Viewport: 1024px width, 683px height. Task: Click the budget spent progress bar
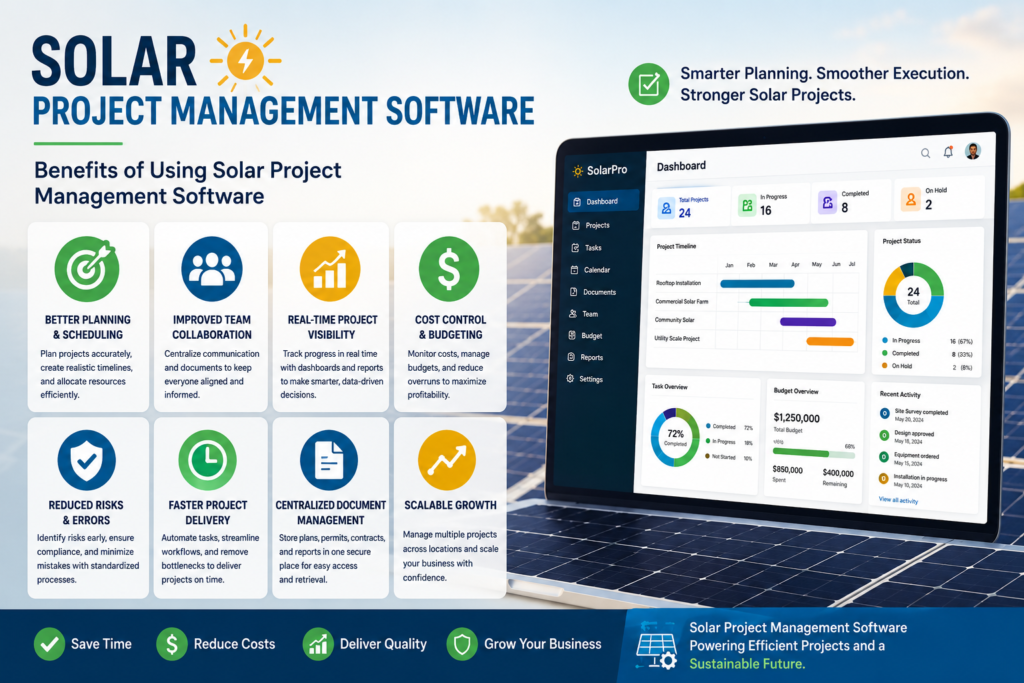(814, 453)
